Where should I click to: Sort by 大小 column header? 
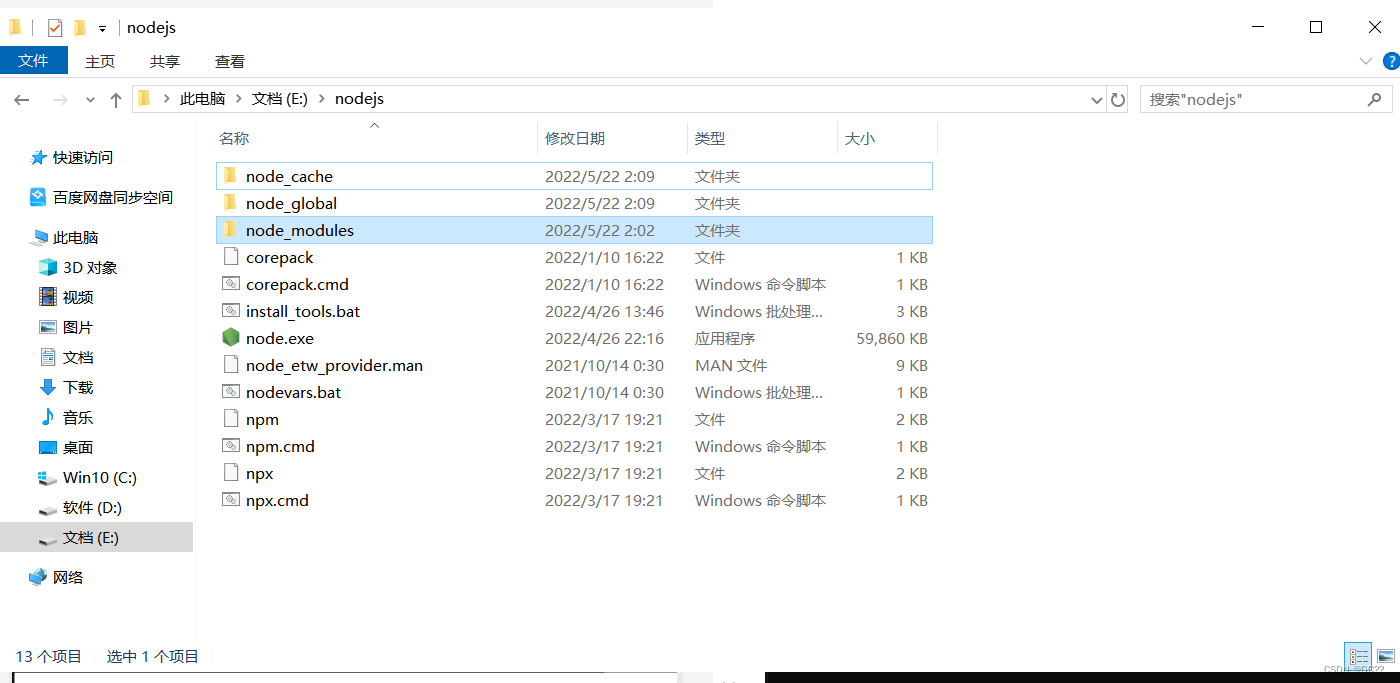pyautogui.click(x=887, y=138)
